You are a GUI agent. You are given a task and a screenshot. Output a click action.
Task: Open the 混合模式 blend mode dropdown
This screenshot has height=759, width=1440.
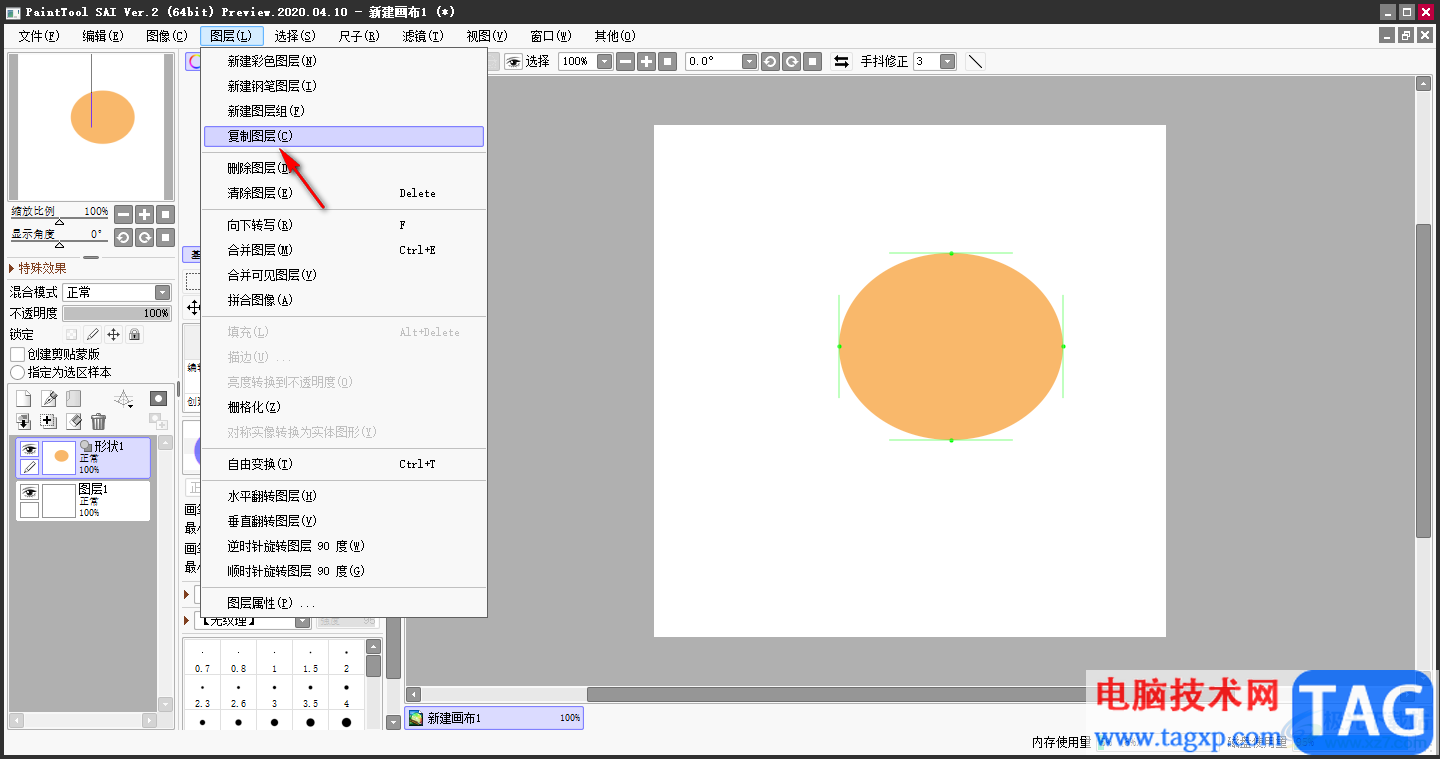point(117,292)
